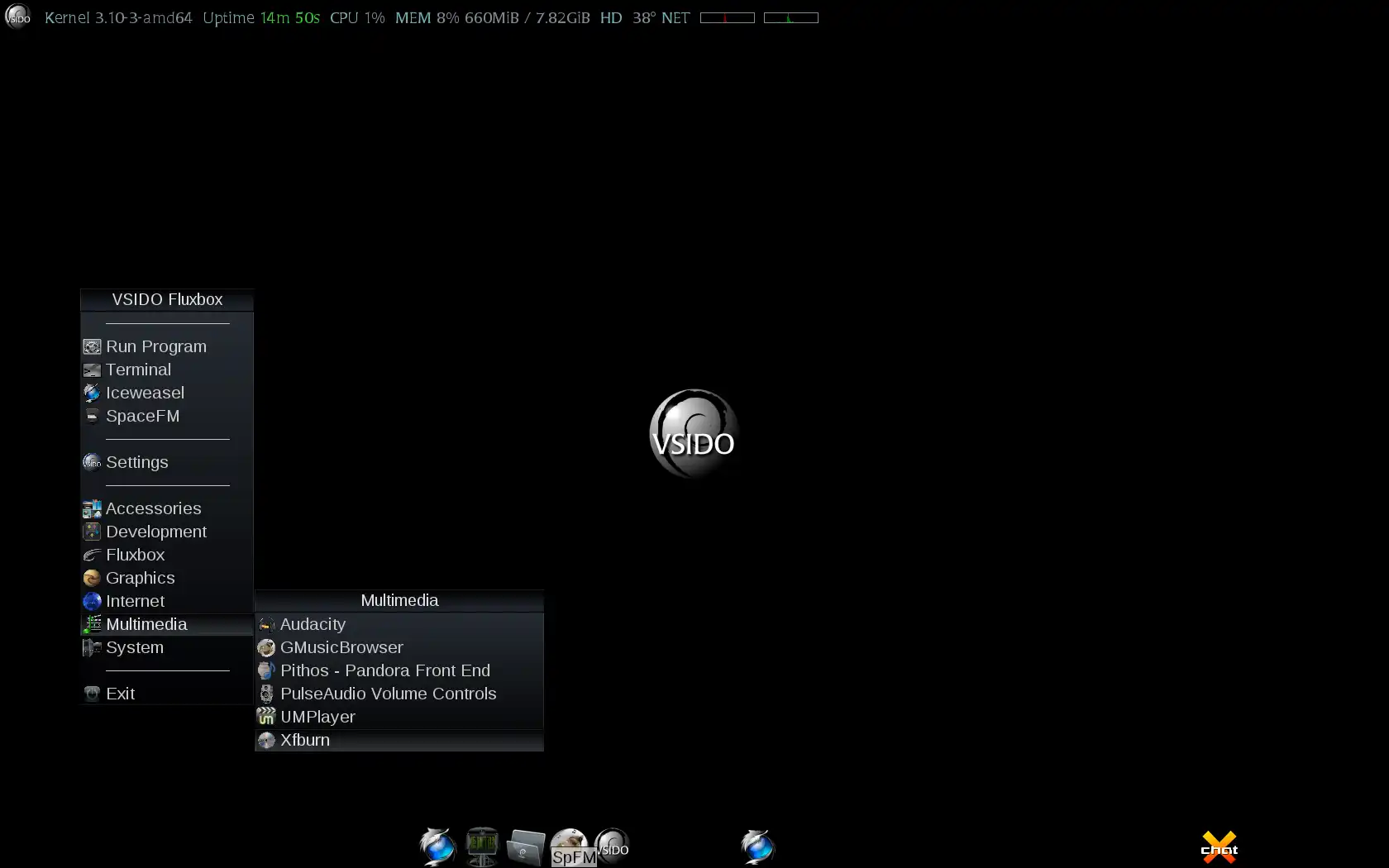The image size is (1389, 868).
Task: Choose Run Program in VSIDO Fluxbox menu
Action: (x=167, y=346)
